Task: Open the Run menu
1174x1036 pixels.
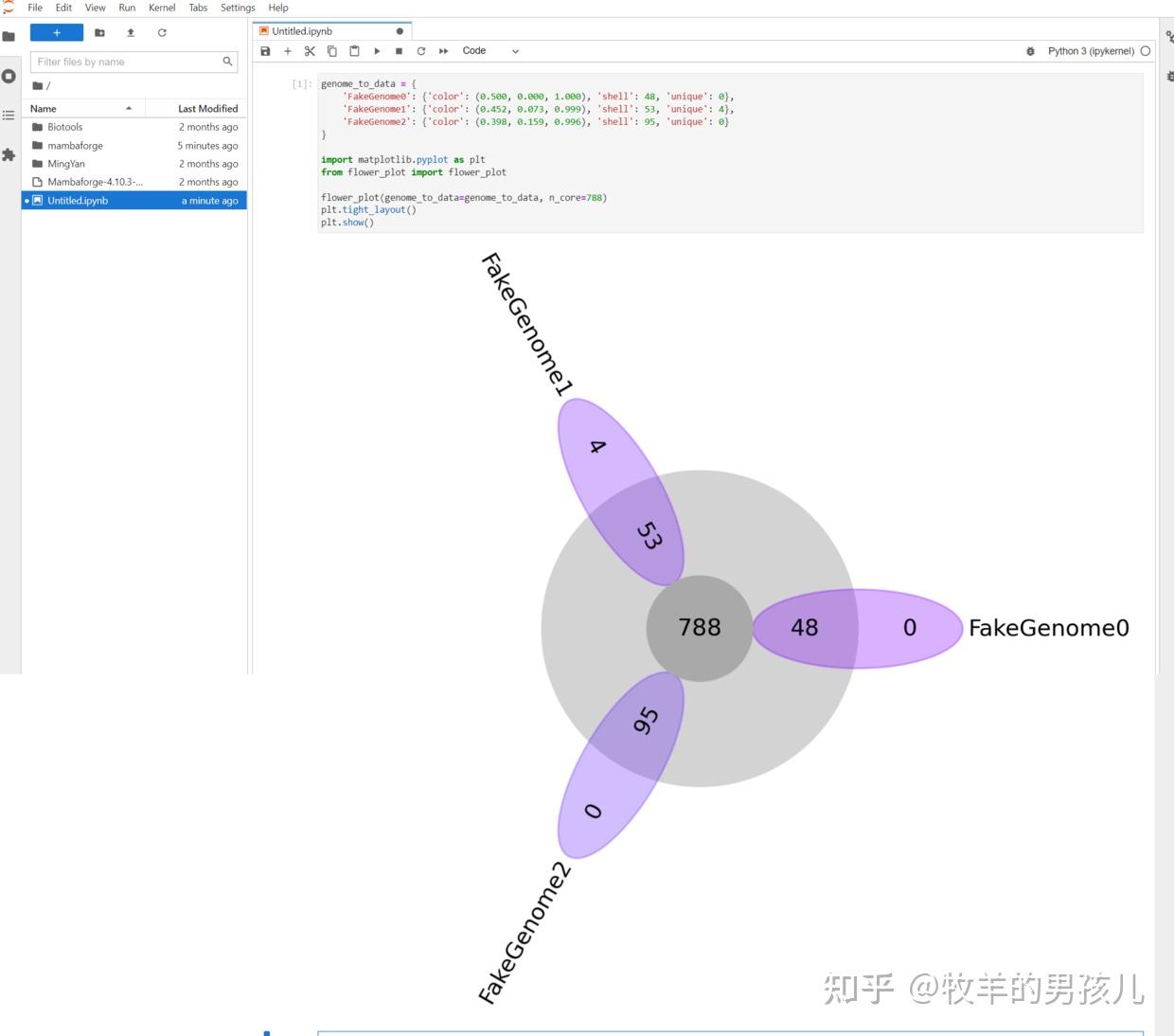Action: [x=126, y=8]
